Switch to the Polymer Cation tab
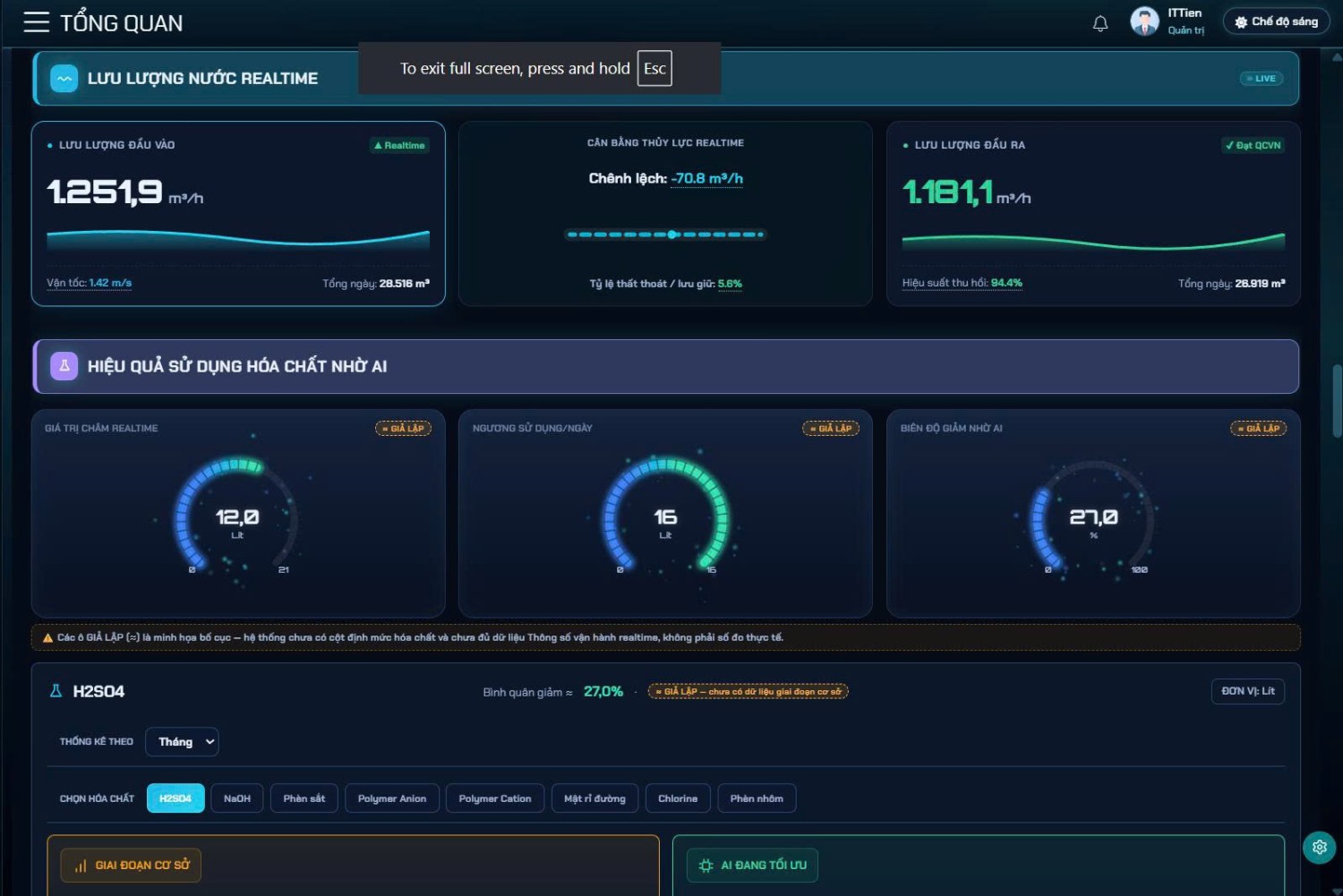 pyautogui.click(x=495, y=798)
